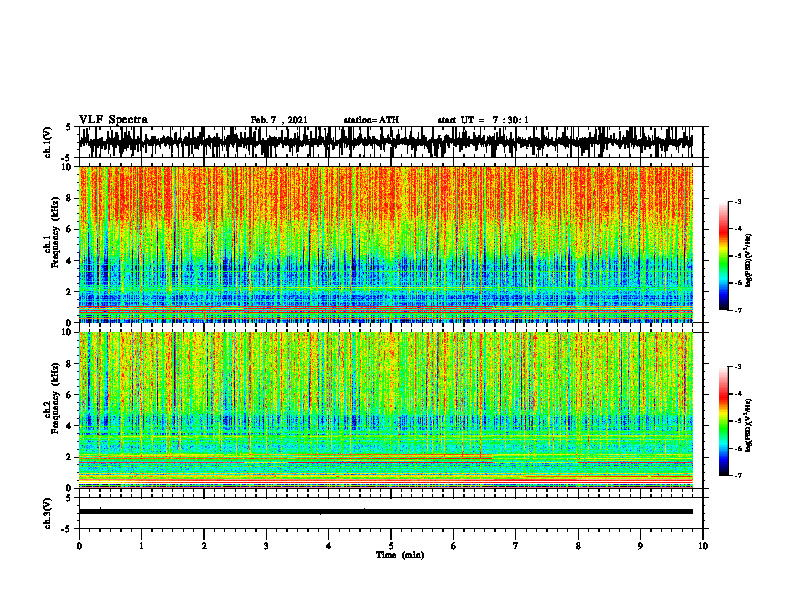Viewport: 792px width, 612px height.
Task: Select the "Feb. 7 , 2021" date label
Action: pos(279,120)
